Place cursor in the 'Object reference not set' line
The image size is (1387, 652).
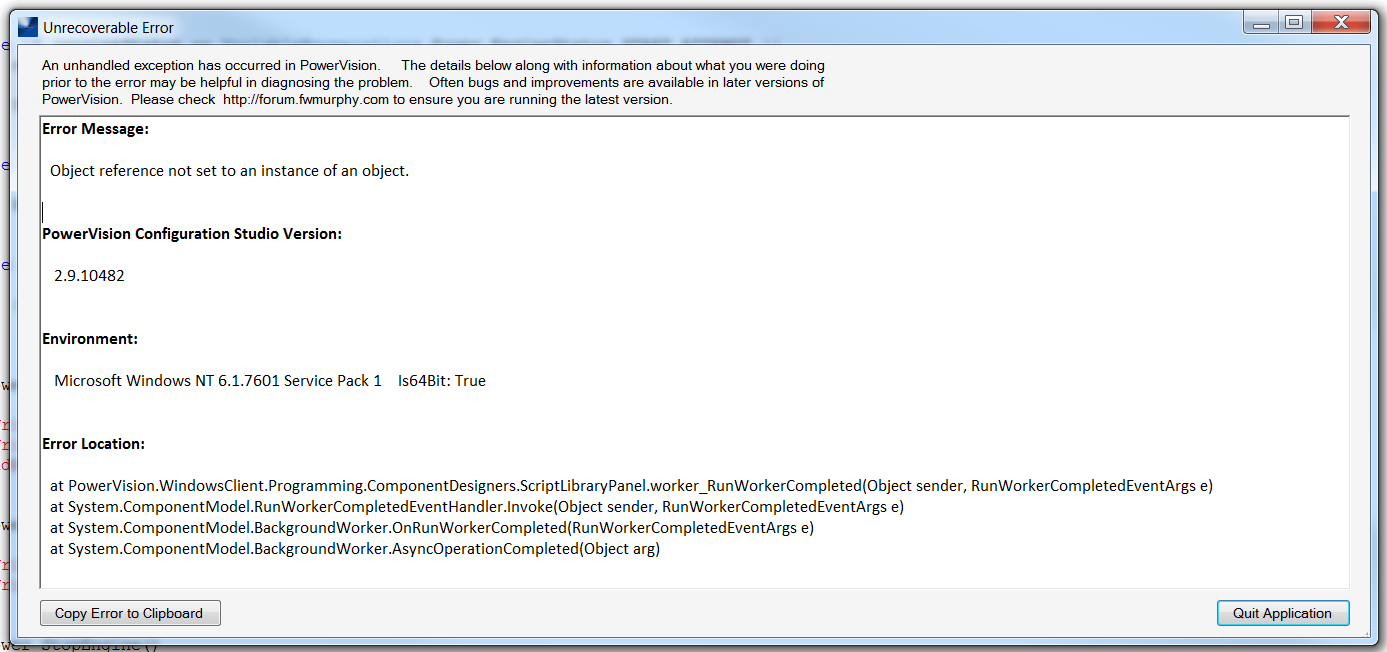[229, 171]
